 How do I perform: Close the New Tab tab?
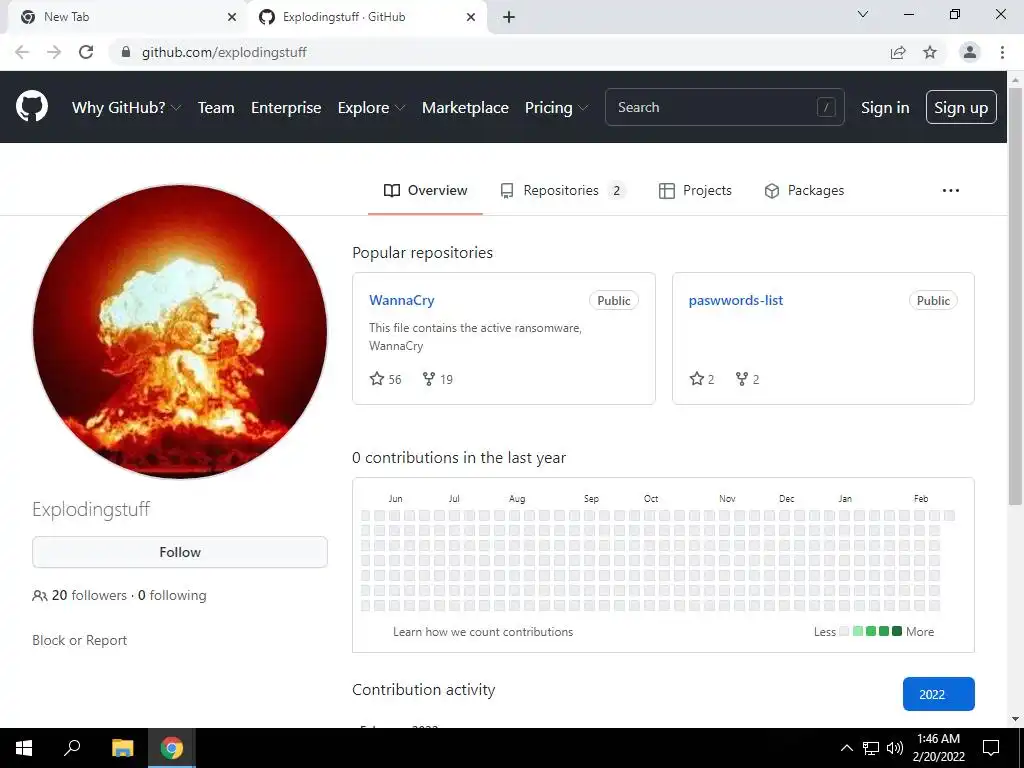pos(232,18)
